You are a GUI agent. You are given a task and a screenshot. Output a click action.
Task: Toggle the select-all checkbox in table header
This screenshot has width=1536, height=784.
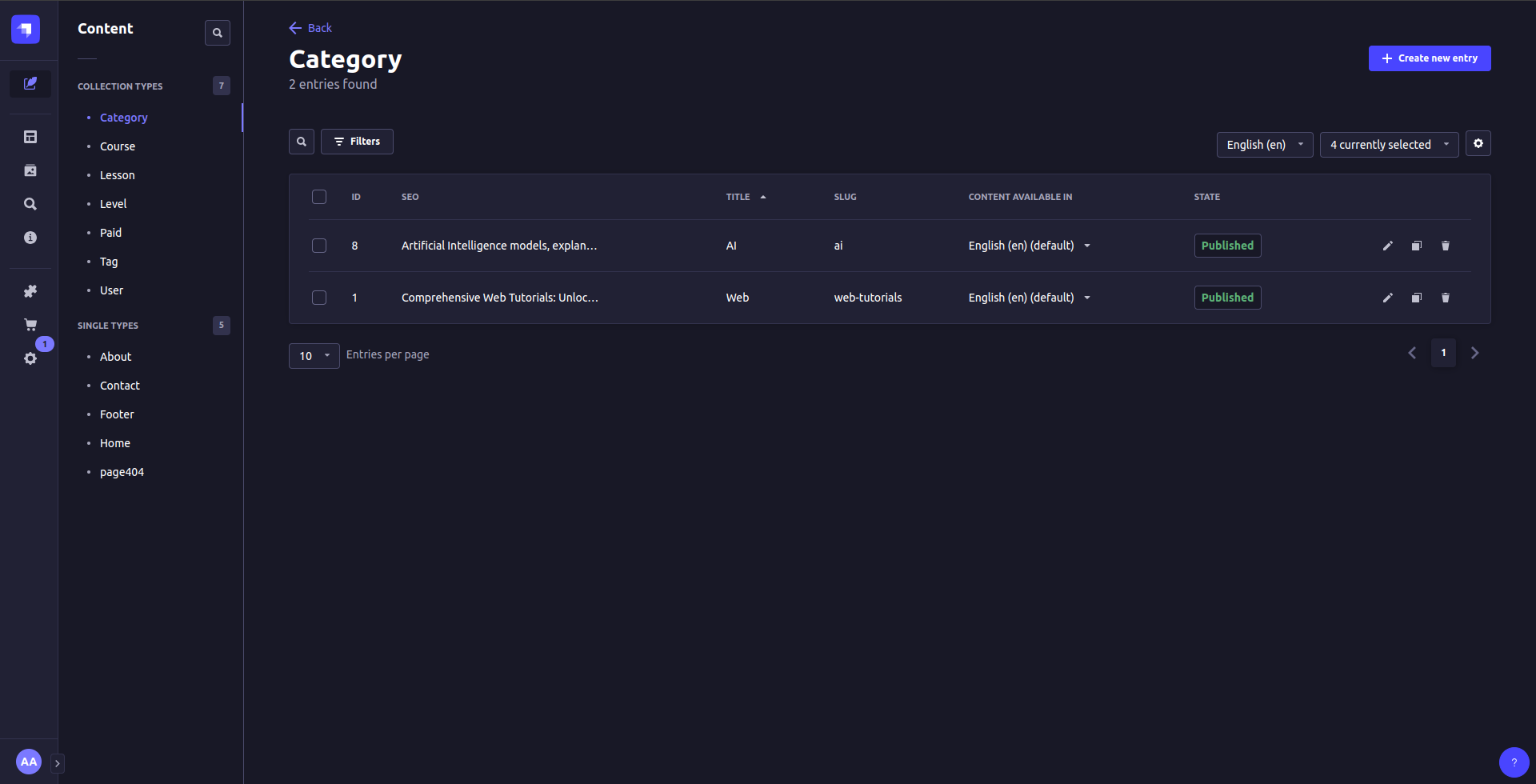pos(318,196)
